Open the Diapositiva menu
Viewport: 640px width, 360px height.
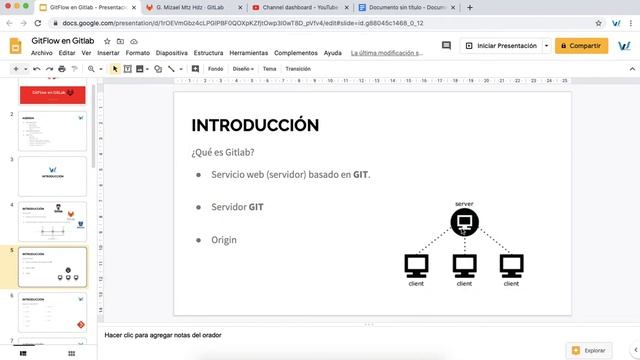pos(172,53)
